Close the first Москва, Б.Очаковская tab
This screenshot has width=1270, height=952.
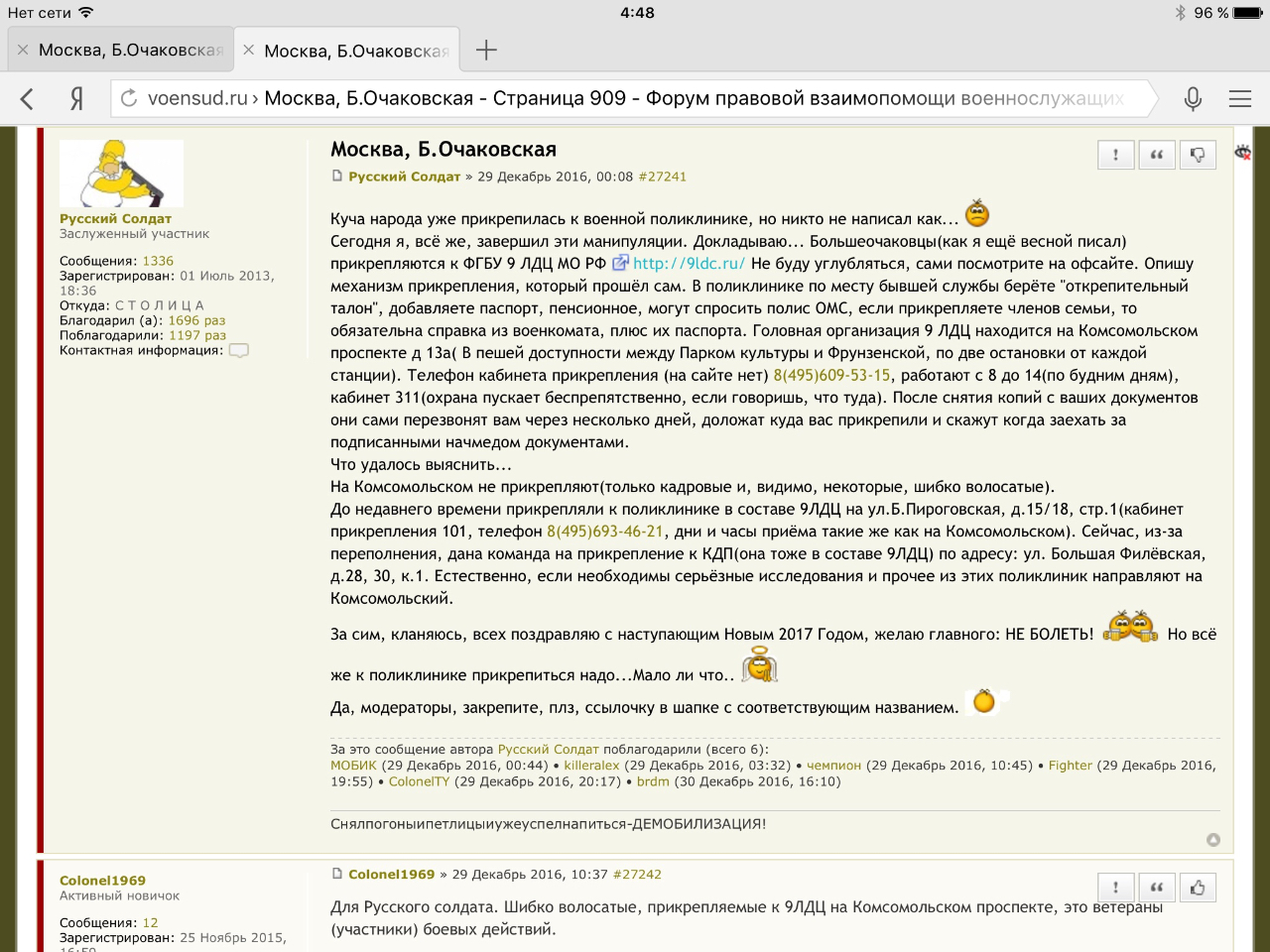[23, 50]
